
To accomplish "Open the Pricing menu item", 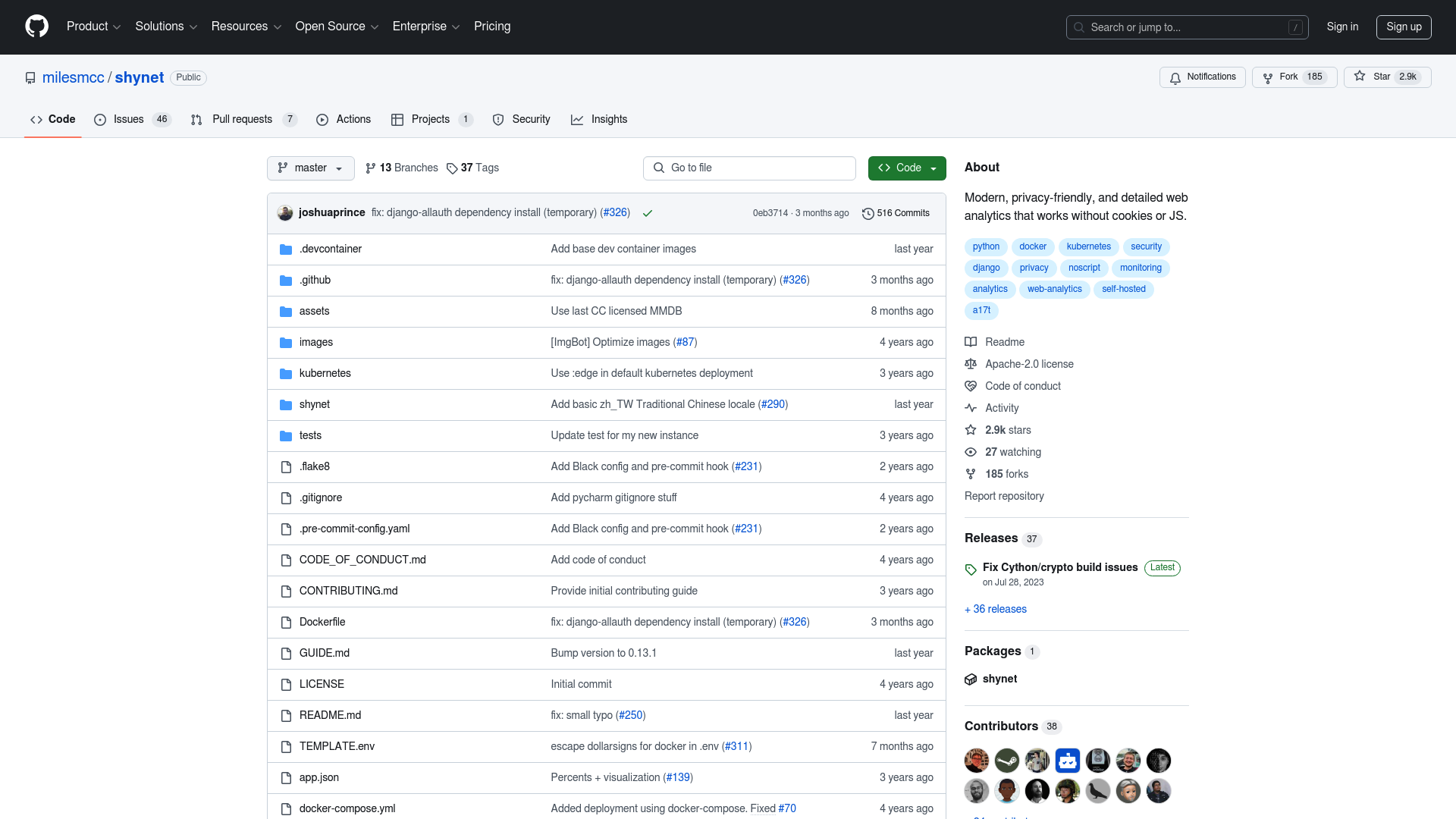I will coord(492,27).
